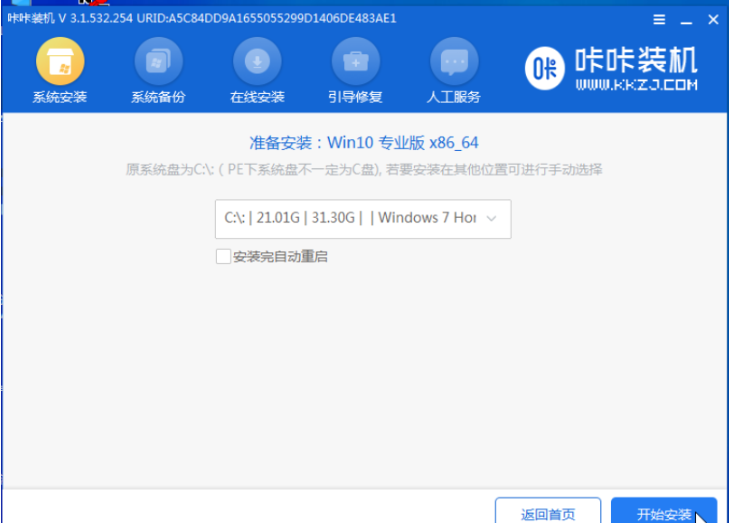Viewport: 730px width, 528px height.
Task: Enable the 安装完自动重启 checkbox
Action: (x=223, y=257)
